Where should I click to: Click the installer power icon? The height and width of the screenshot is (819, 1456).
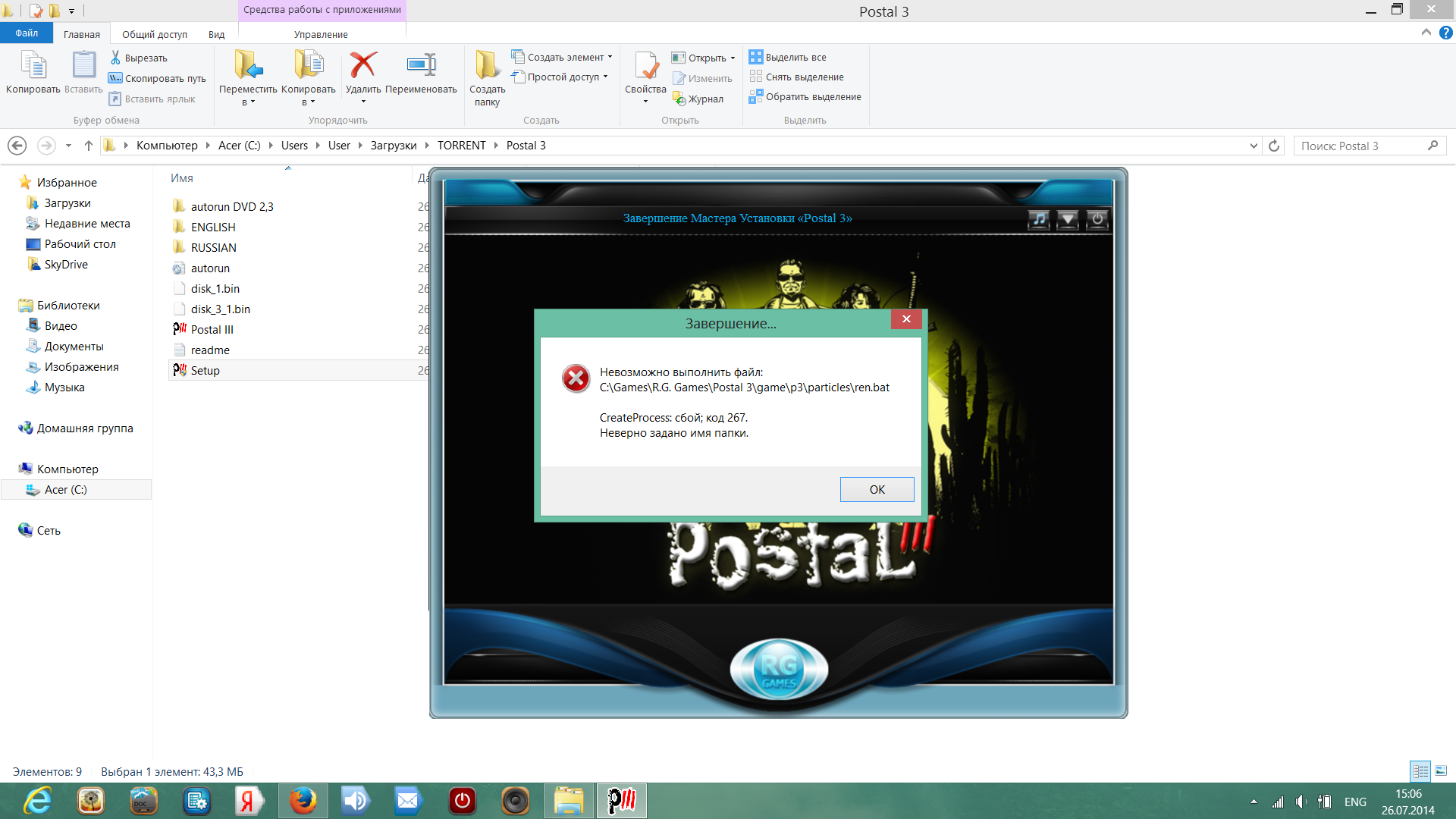1097,220
